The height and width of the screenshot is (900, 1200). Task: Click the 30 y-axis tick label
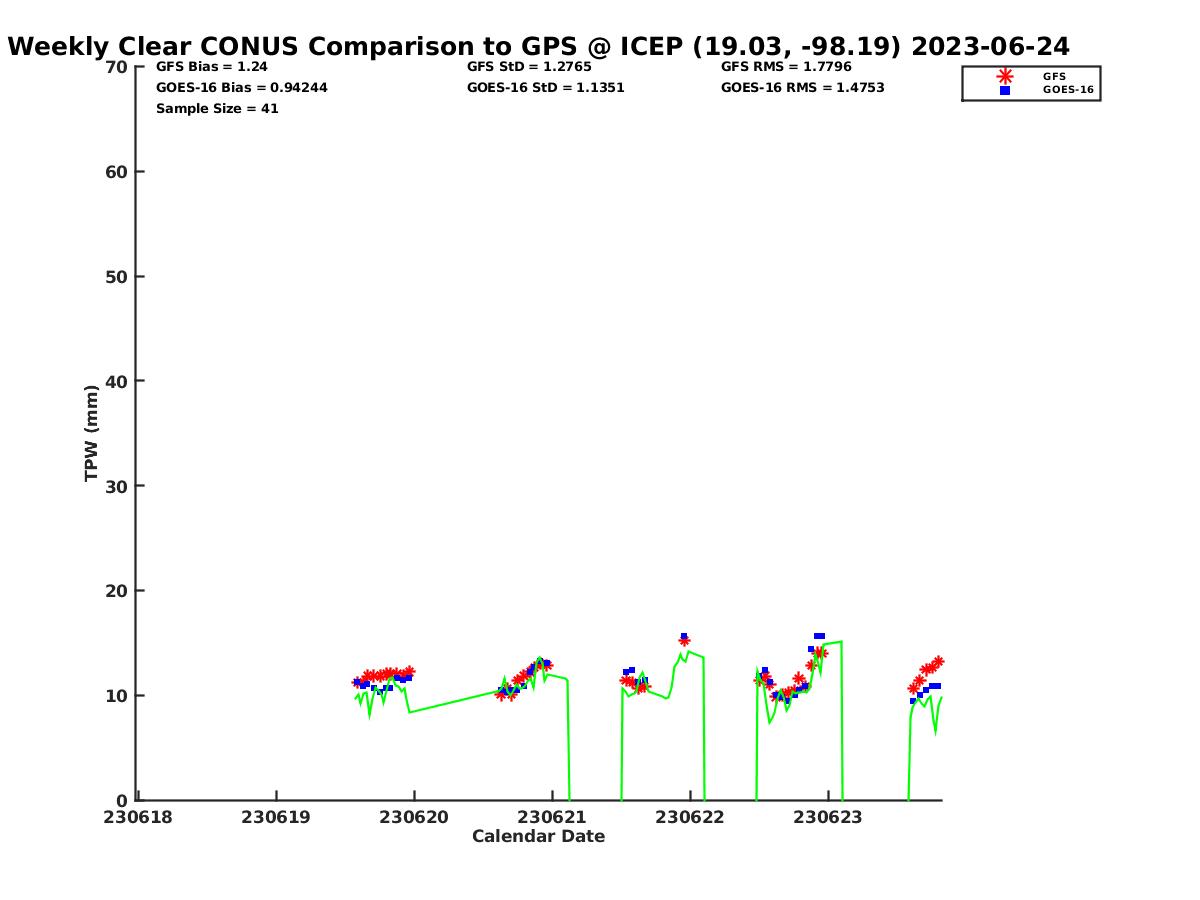(x=116, y=486)
